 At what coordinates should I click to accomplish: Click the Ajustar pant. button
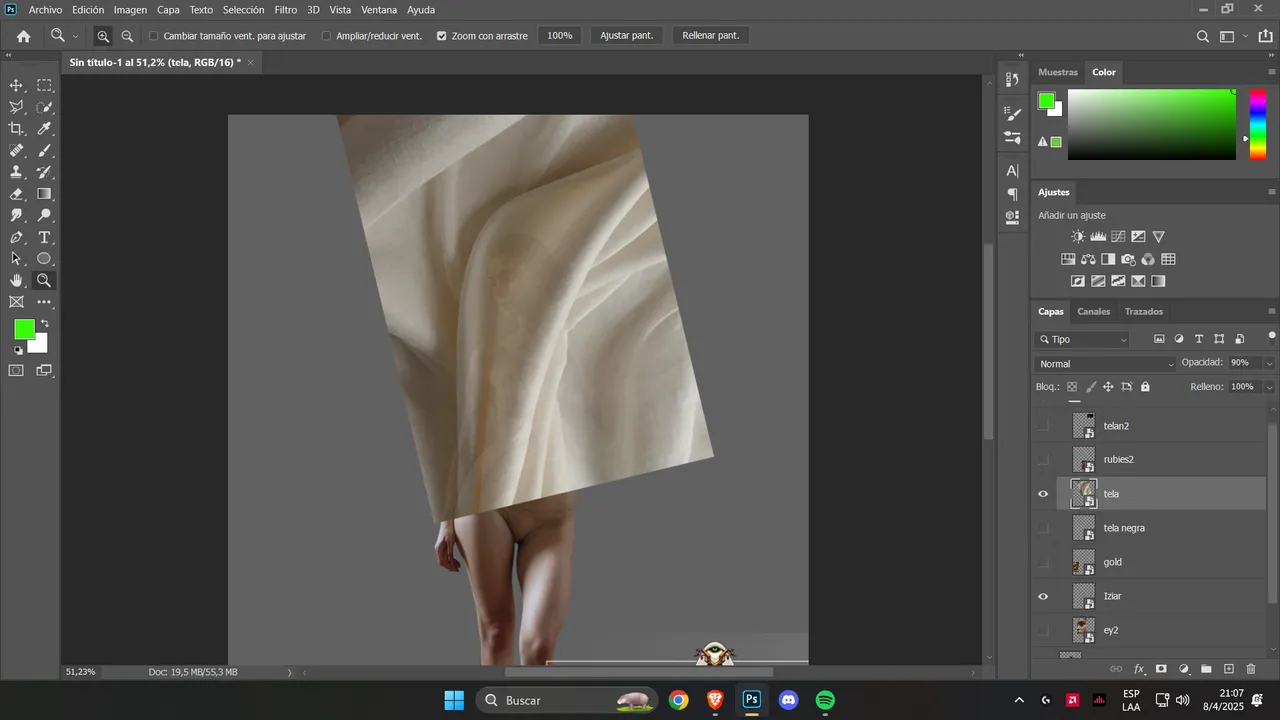point(627,36)
